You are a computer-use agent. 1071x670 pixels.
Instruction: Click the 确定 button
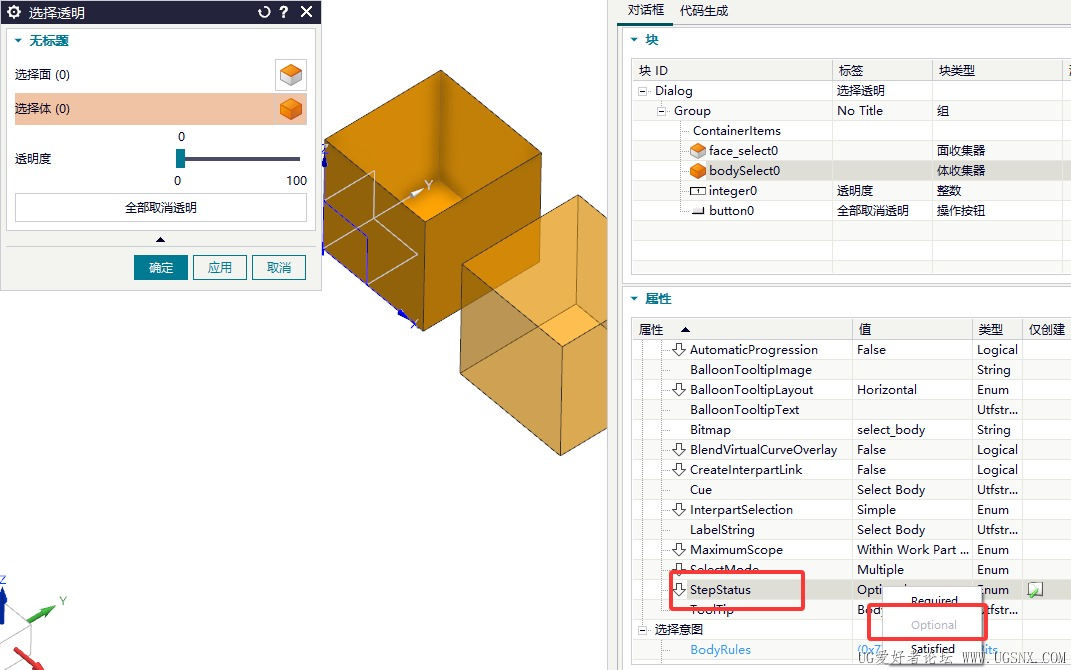click(161, 267)
